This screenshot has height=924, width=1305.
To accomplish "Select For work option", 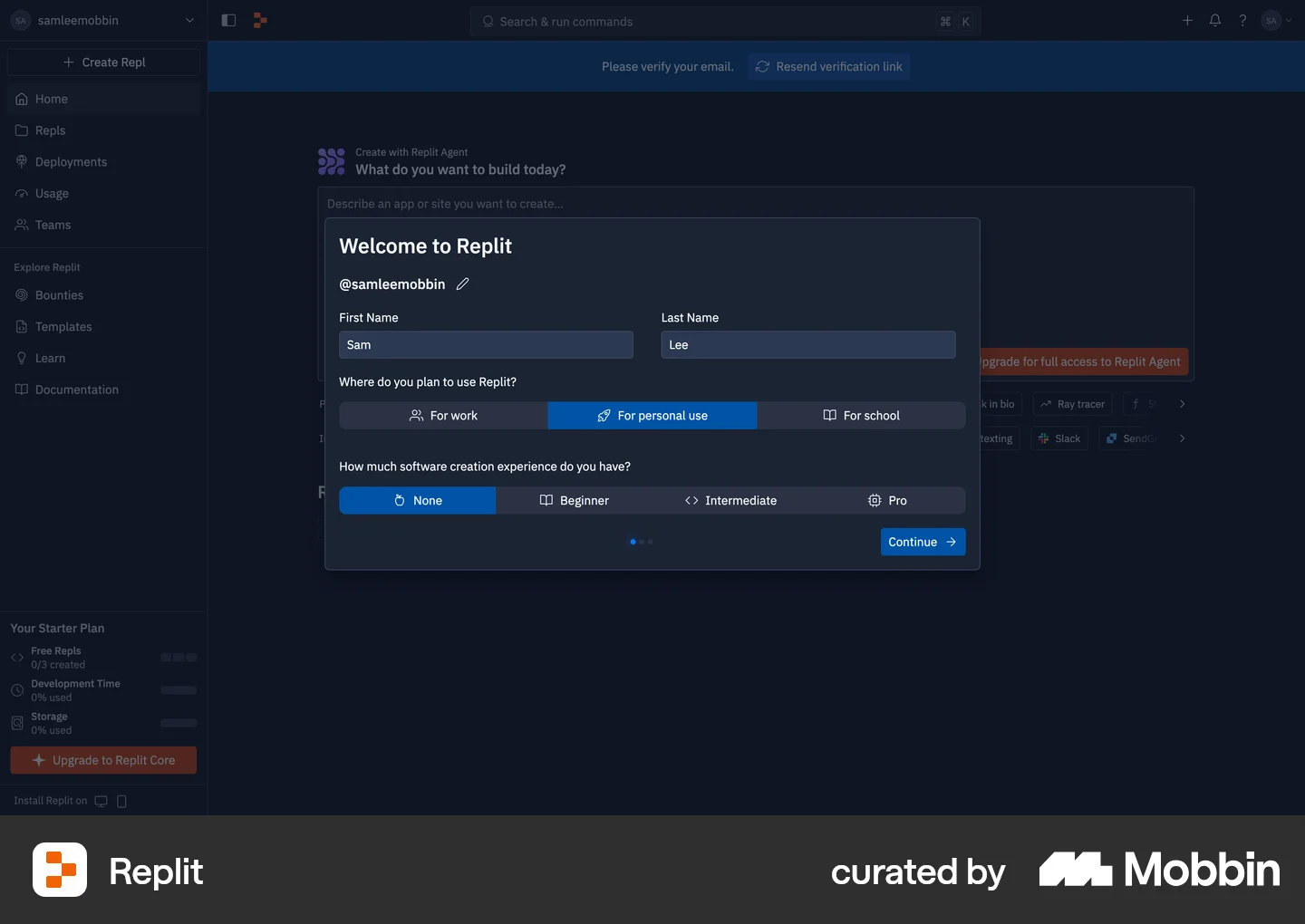I will click(x=443, y=415).
